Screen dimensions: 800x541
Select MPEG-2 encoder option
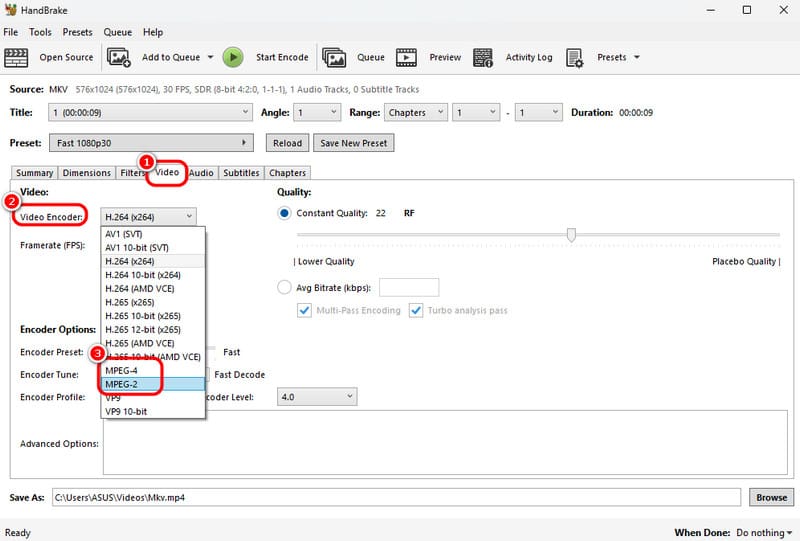tap(154, 384)
